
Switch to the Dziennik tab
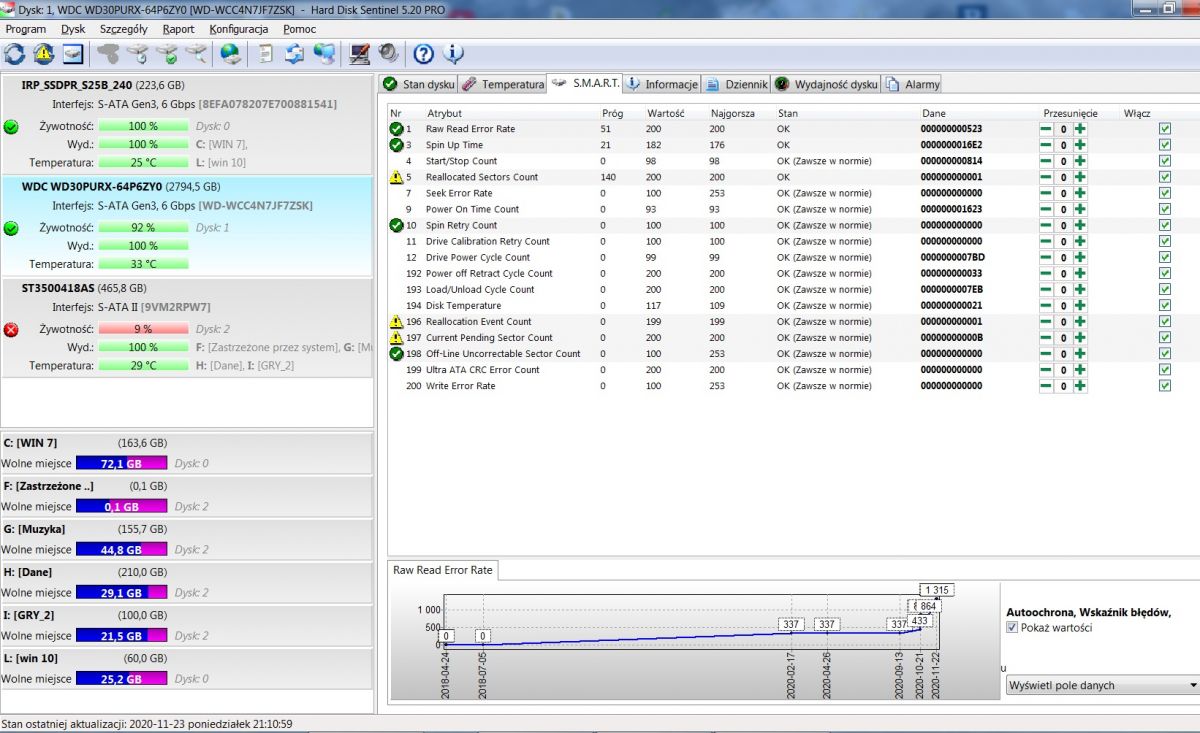736,84
